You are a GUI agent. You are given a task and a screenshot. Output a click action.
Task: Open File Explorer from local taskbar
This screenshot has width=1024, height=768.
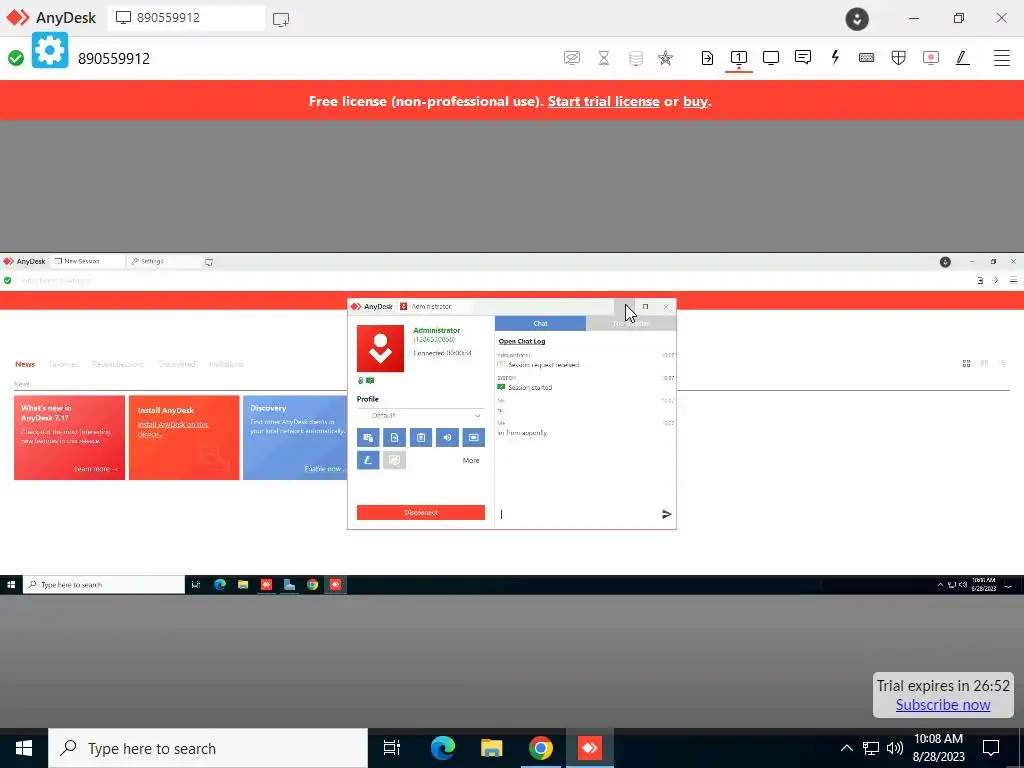pyautogui.click(x=492, y=748)
